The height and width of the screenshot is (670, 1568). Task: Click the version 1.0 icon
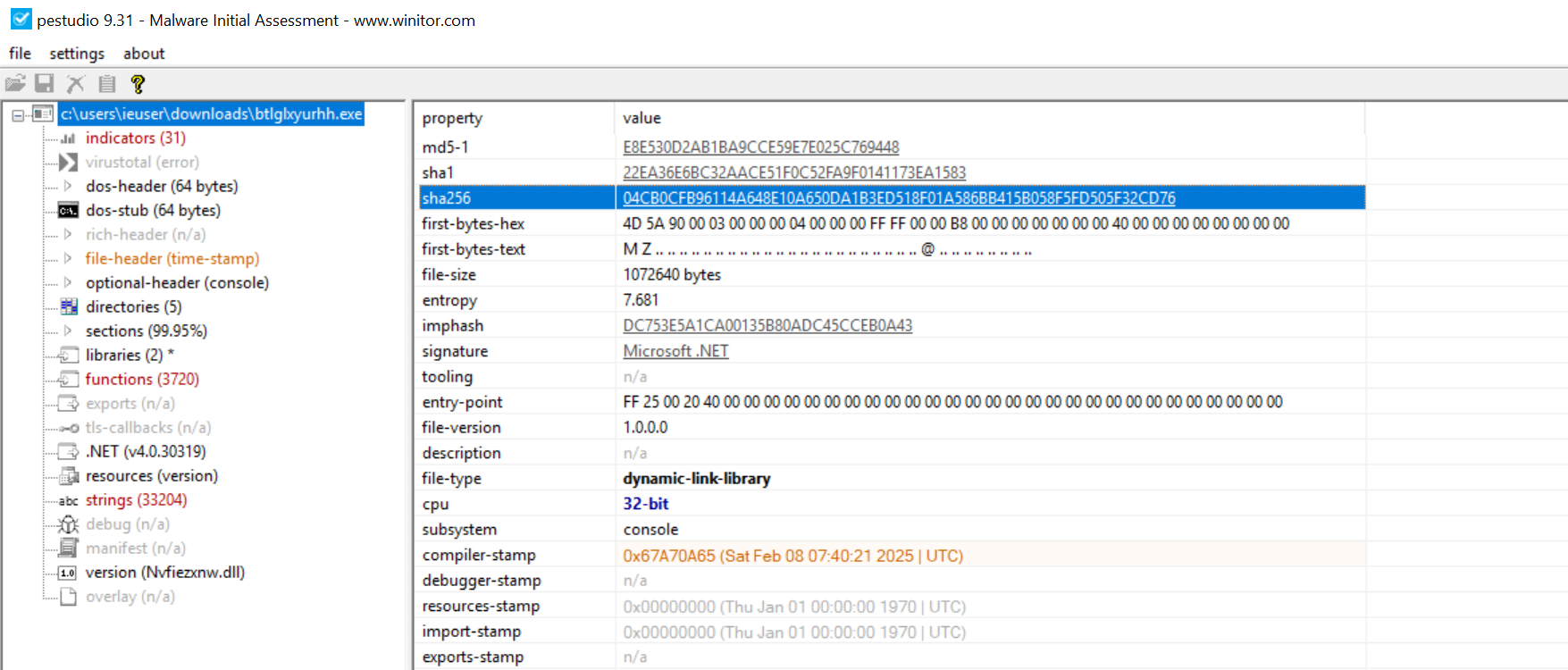(x=68, y=573)
